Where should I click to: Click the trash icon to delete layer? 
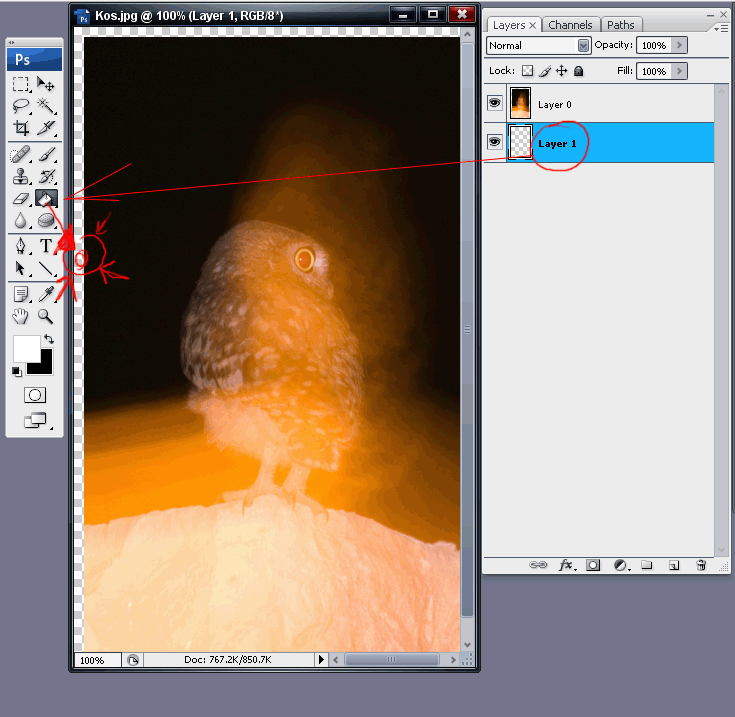click(700, 565)
